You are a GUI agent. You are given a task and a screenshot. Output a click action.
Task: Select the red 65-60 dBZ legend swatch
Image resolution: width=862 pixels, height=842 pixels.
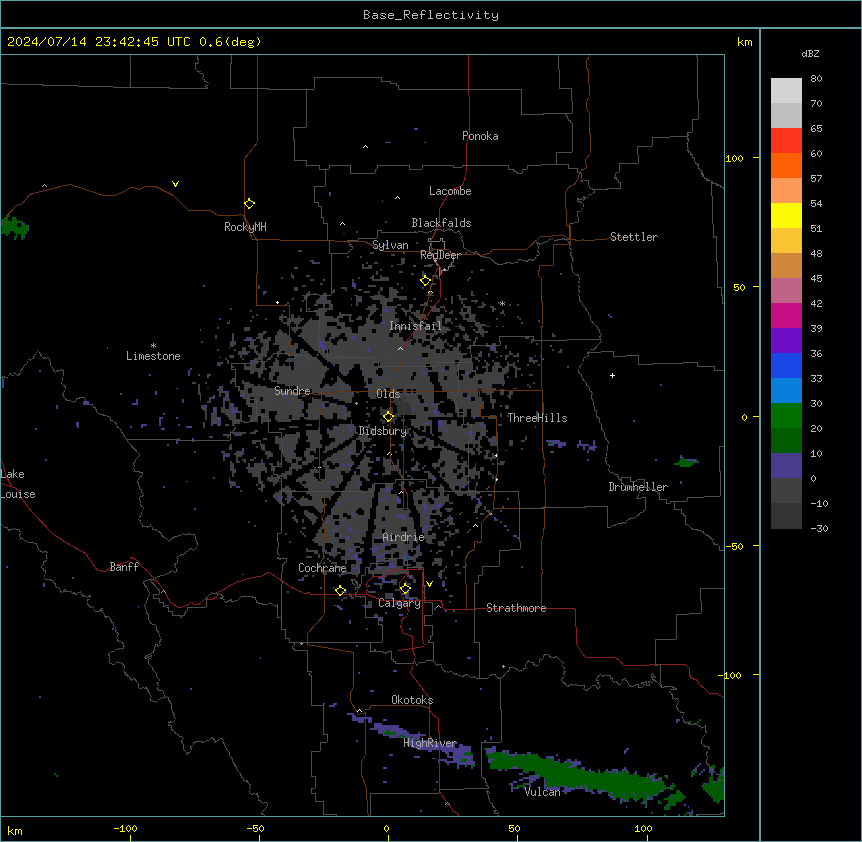(786, 141)
